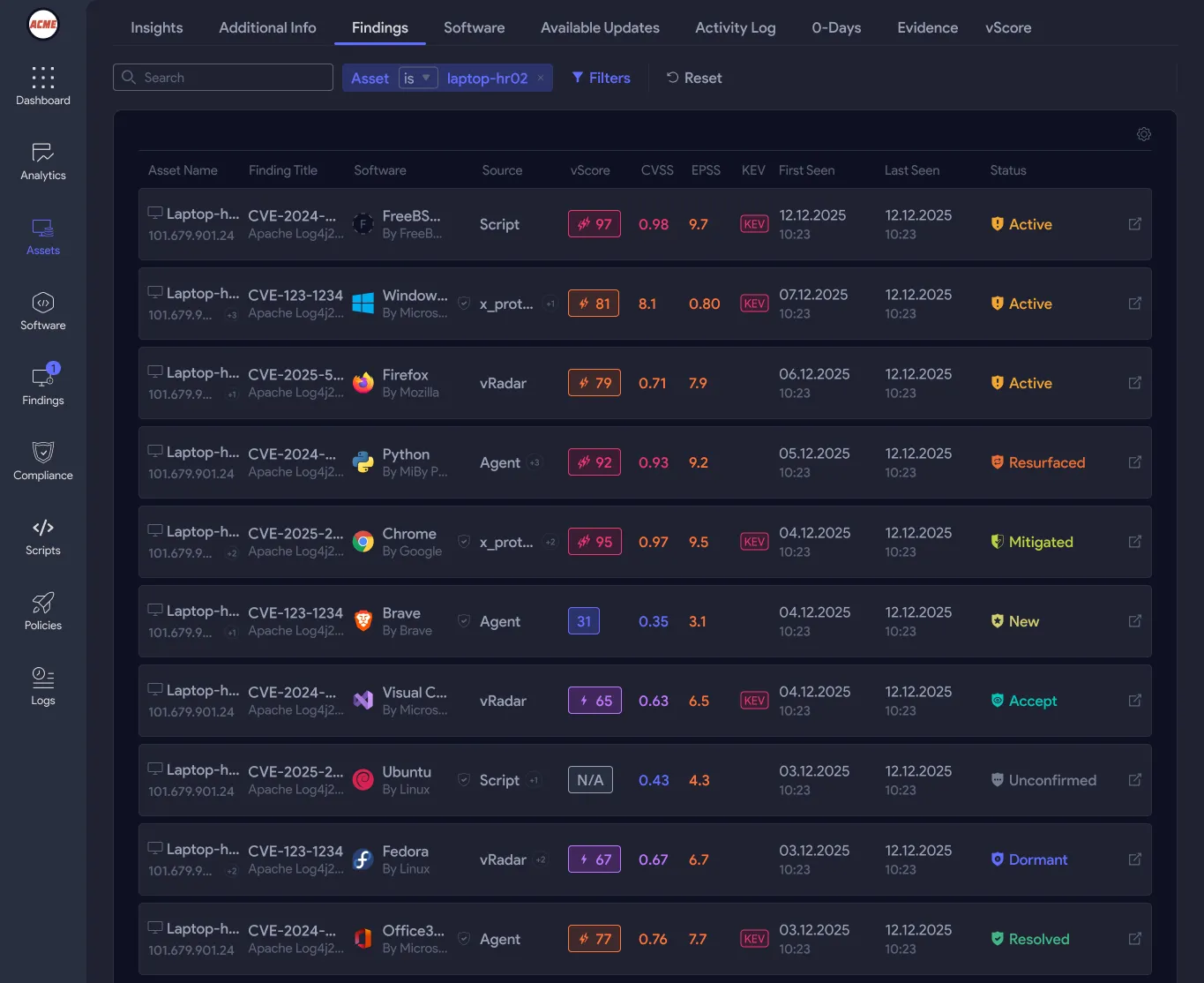Open the Dashboard from the sidebar
Image resolution: width=1204 pixels, height=983 pixels.
point(42,86)
